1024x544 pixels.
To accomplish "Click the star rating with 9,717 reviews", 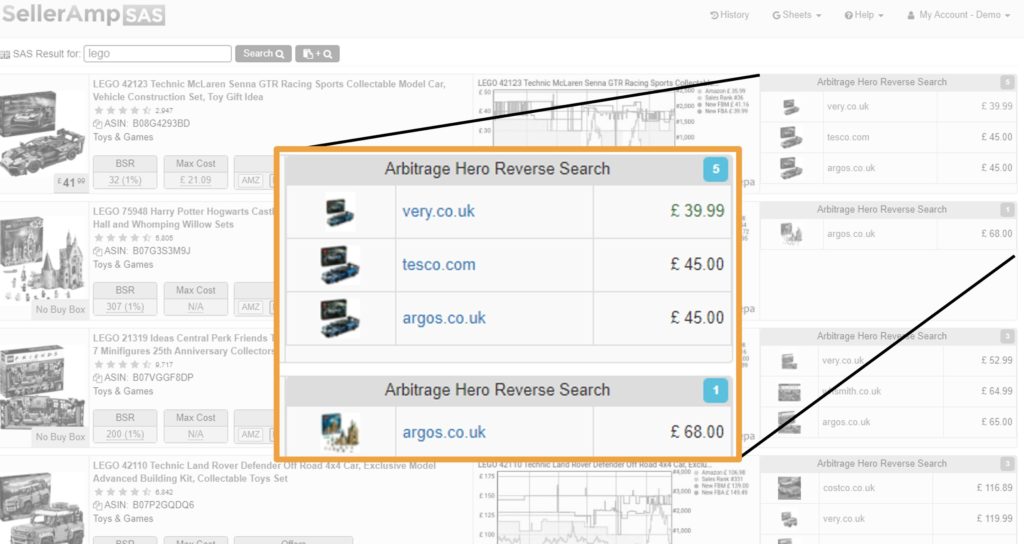I will pos(123,364).
